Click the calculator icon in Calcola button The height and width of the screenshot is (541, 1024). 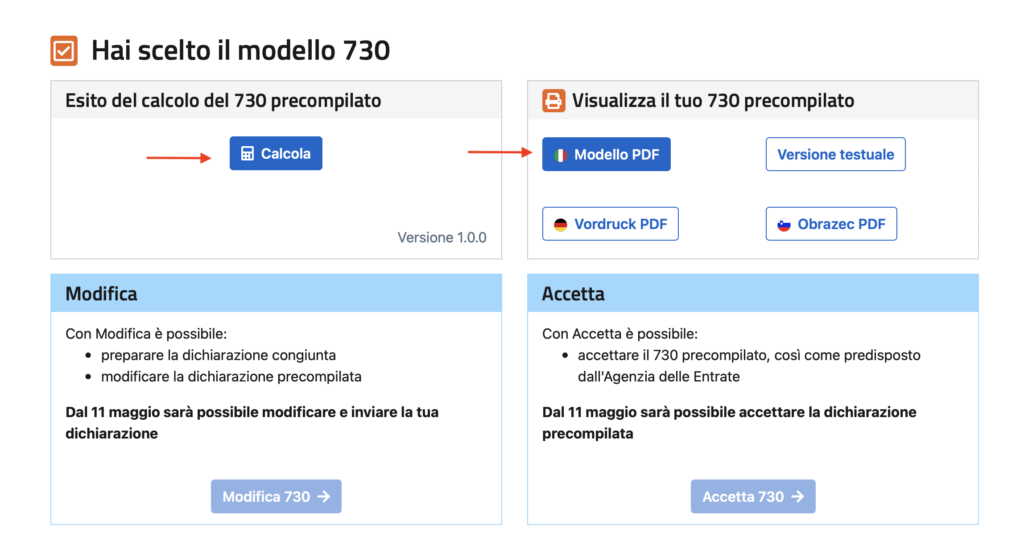(248, 154)
